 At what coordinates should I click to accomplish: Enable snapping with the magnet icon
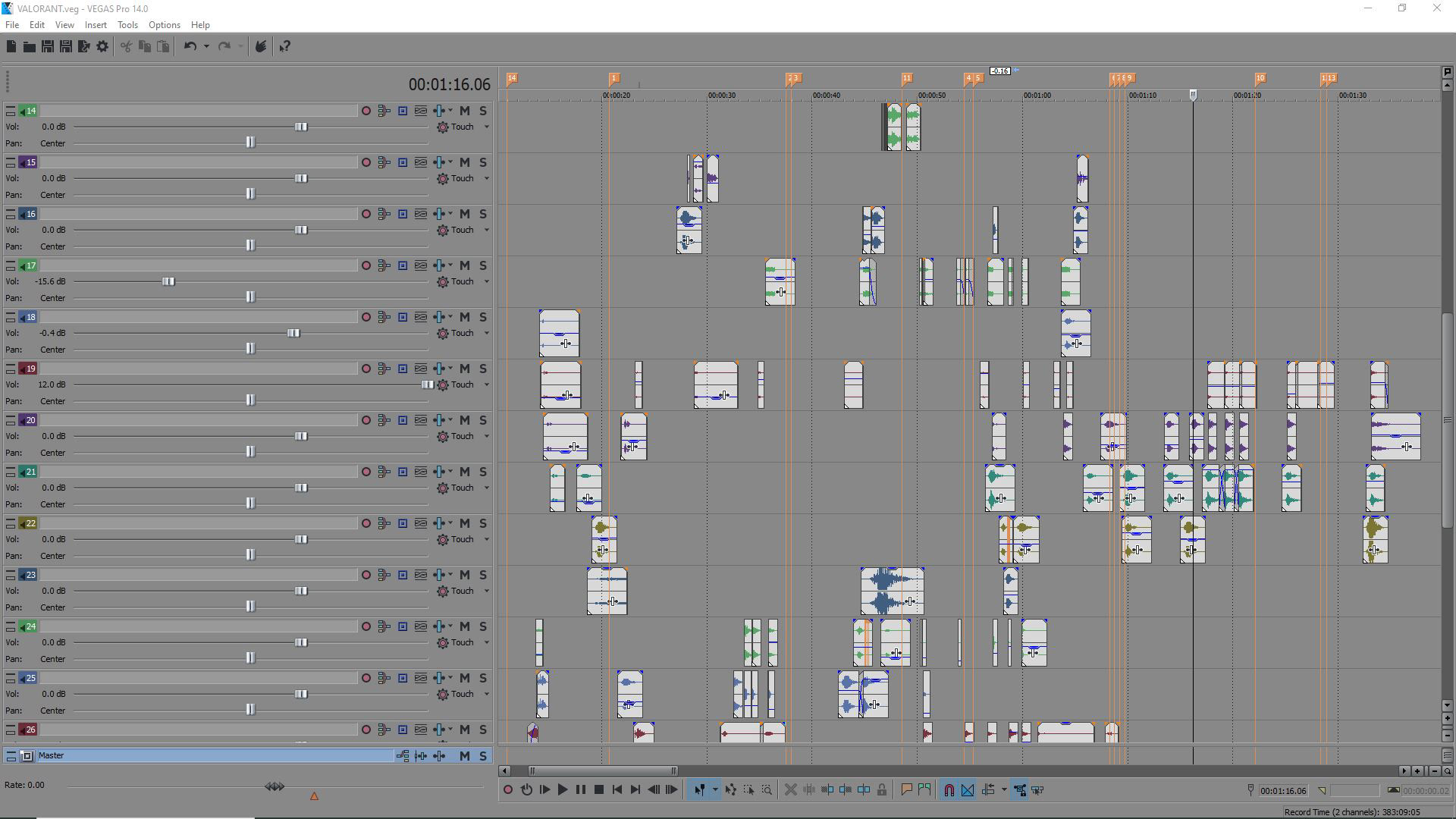tap(949, 790)
